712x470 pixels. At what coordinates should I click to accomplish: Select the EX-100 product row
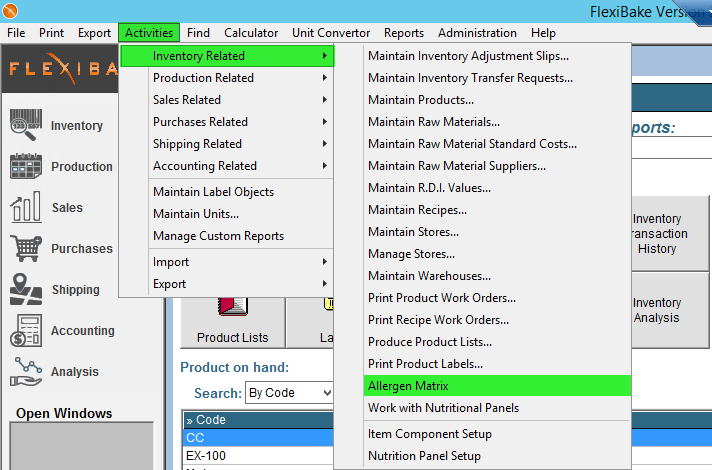(x=258, y=455)
